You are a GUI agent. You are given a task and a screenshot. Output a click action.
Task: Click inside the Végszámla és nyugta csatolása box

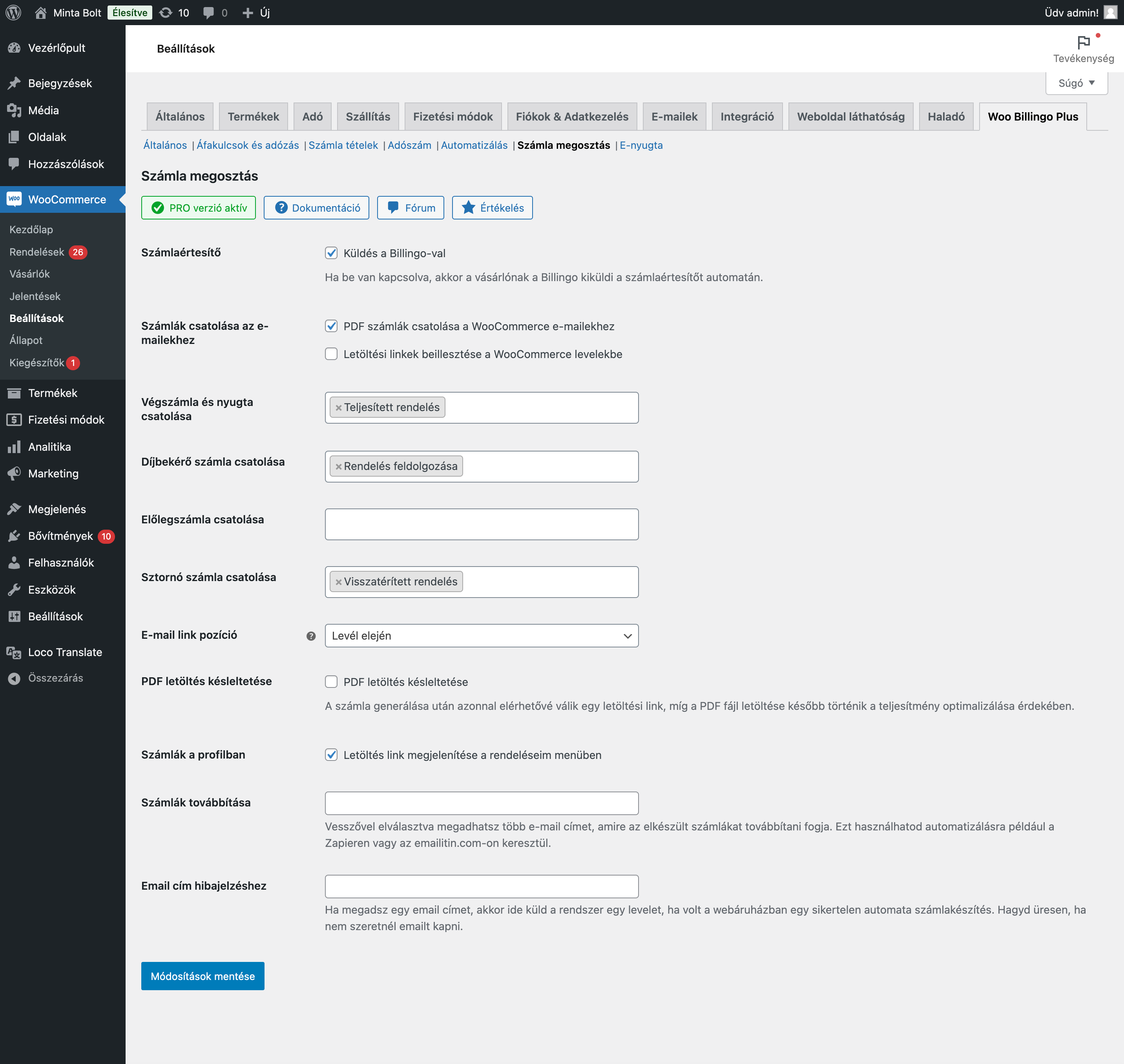click(481, 408)
